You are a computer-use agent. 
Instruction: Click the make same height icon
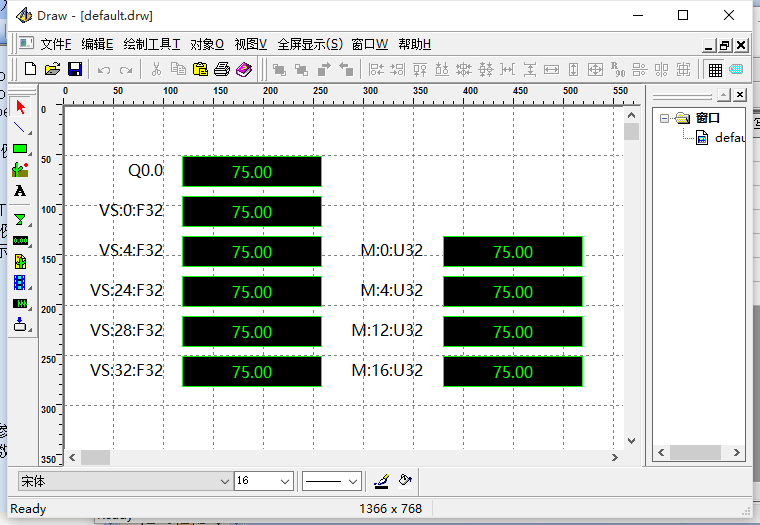pyautogui.click(x=573, y=70)
